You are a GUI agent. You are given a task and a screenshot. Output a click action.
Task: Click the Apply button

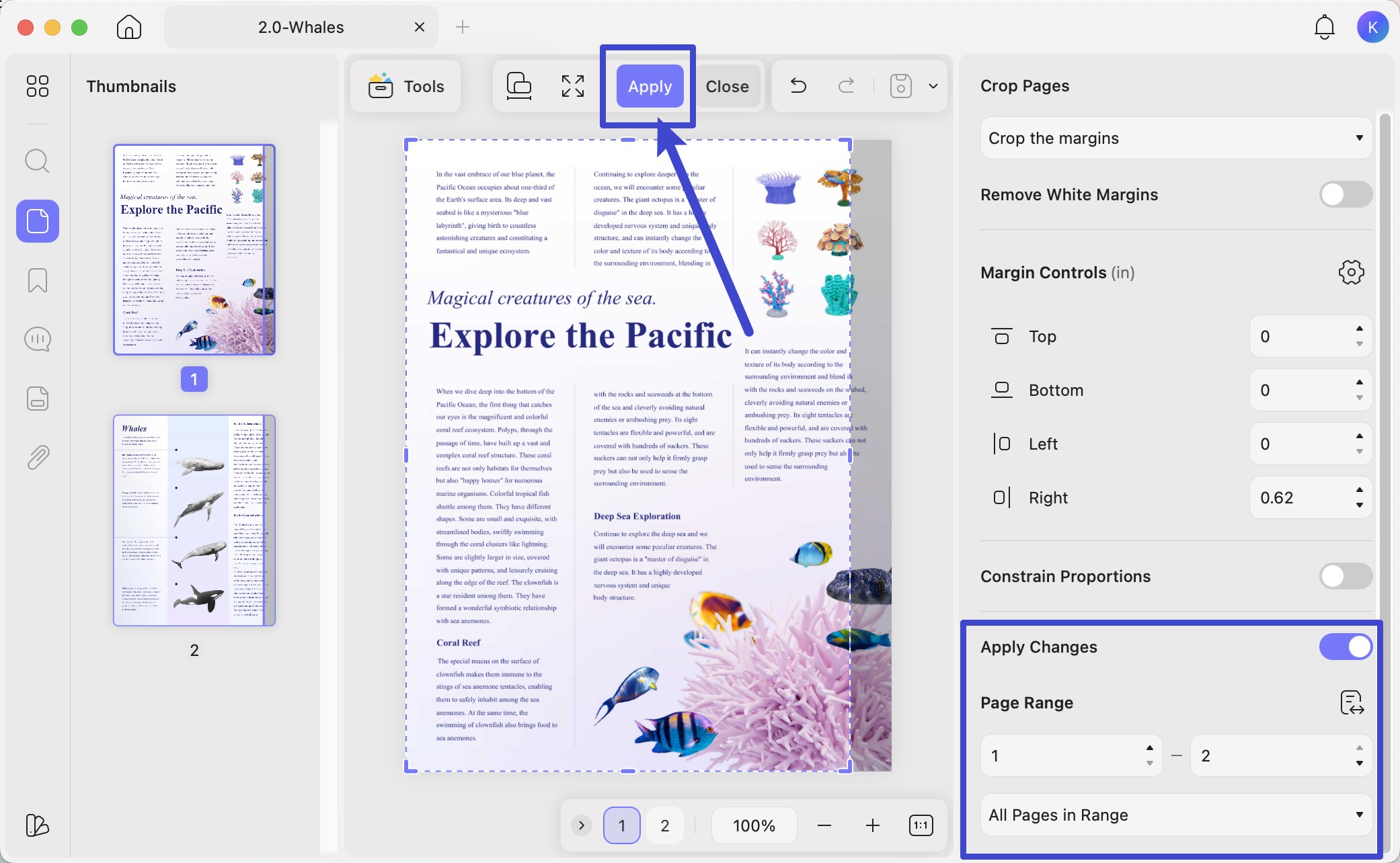[x=650, y=86]
